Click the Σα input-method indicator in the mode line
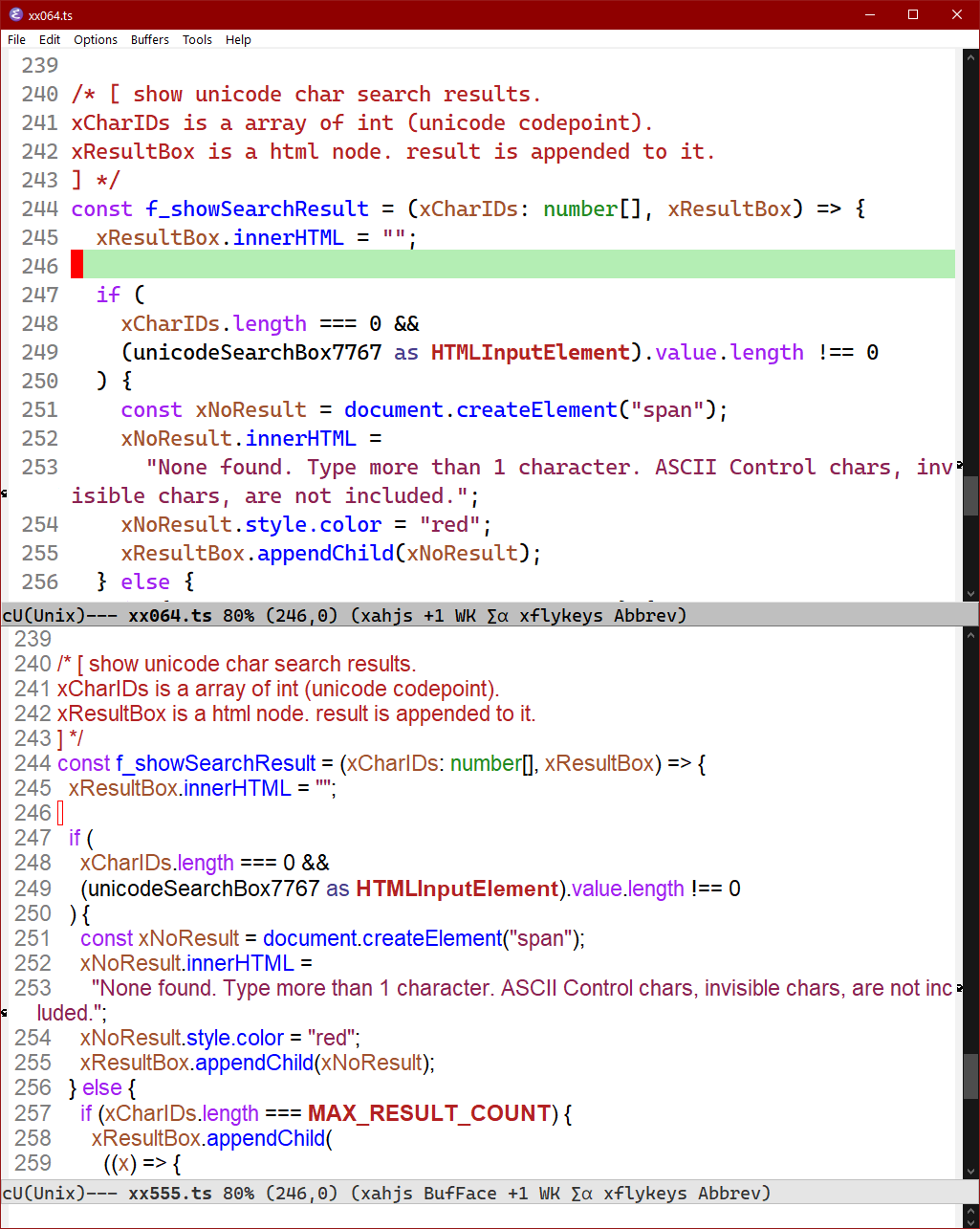Viewport: 980px width, 1229px height. pyautogui.click(x=497, y=615)
